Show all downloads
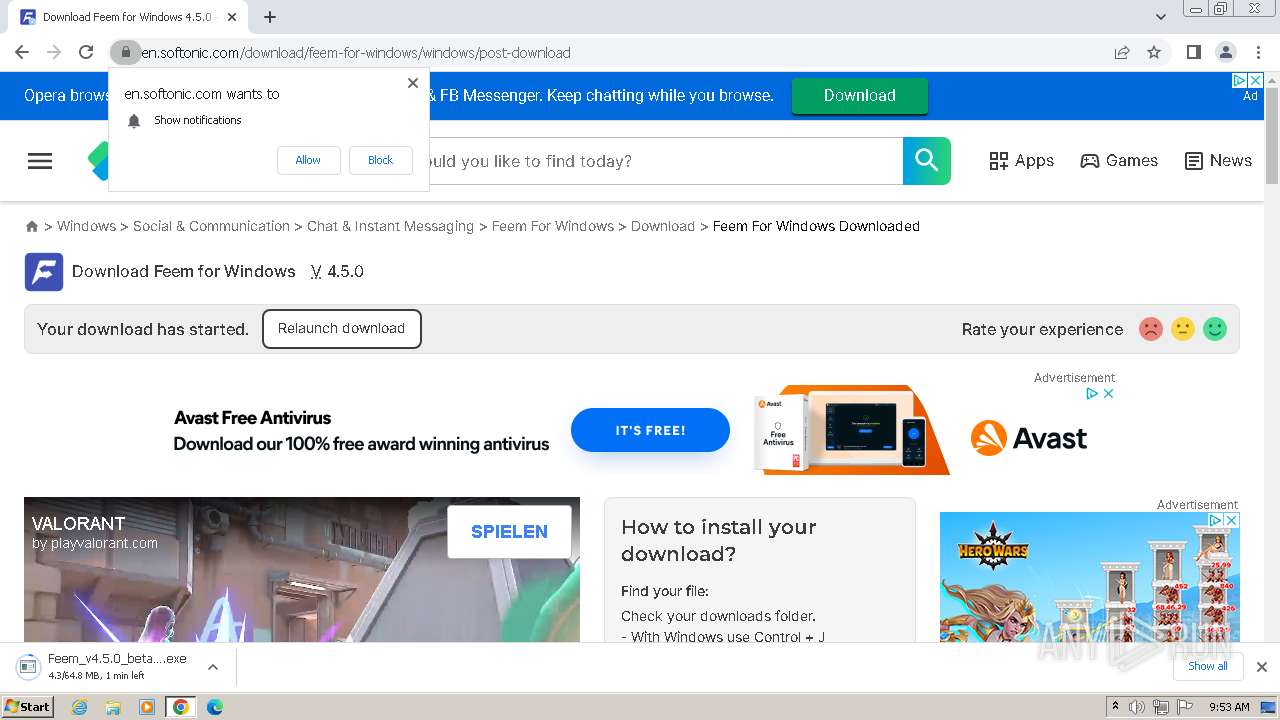 coord(1208,666)
